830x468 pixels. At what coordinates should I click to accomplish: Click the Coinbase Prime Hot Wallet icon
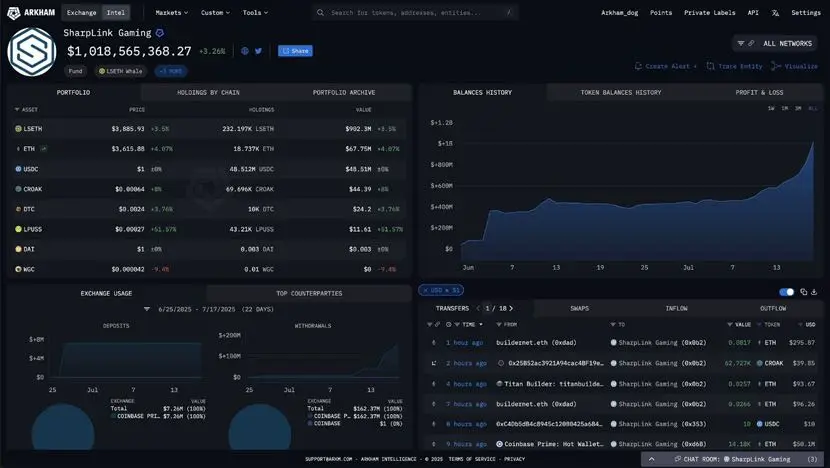click(499, 444)
